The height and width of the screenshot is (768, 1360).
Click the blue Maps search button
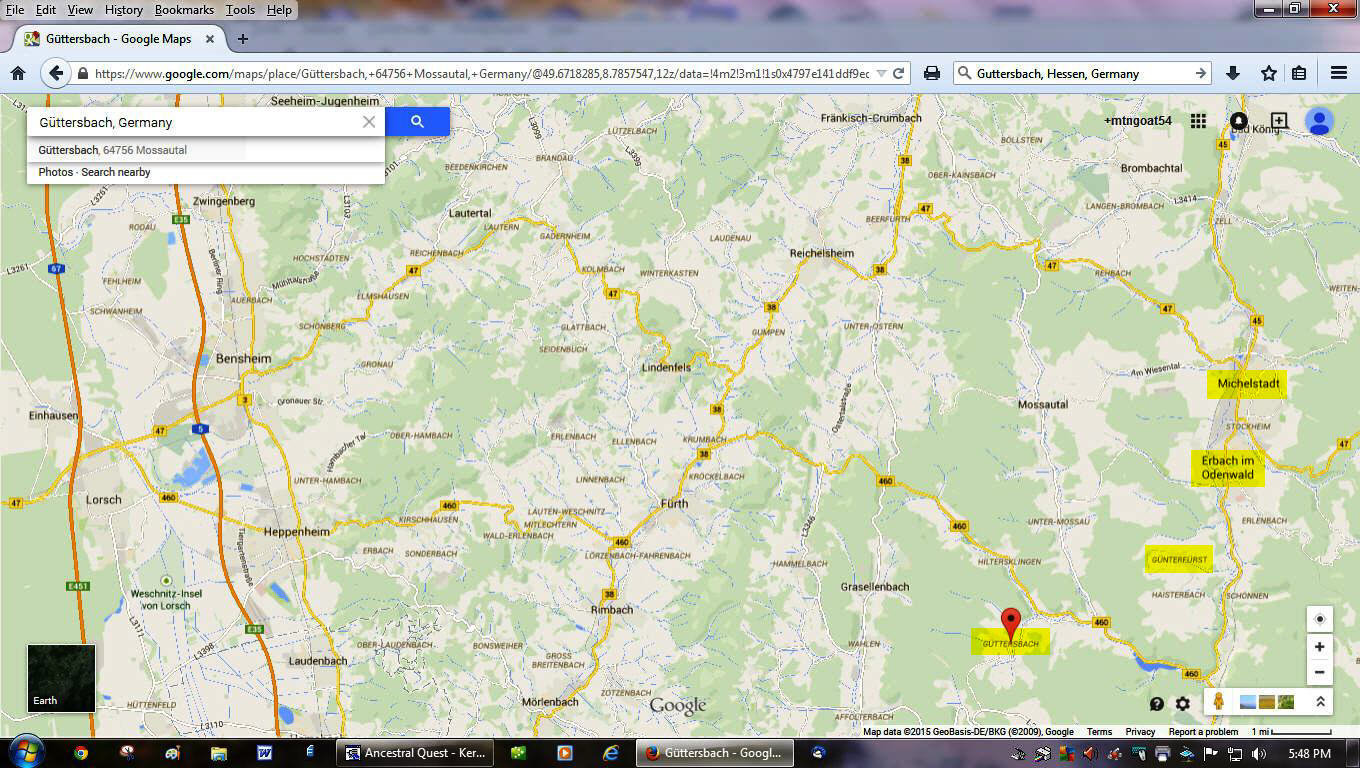(x=417, y=122)
